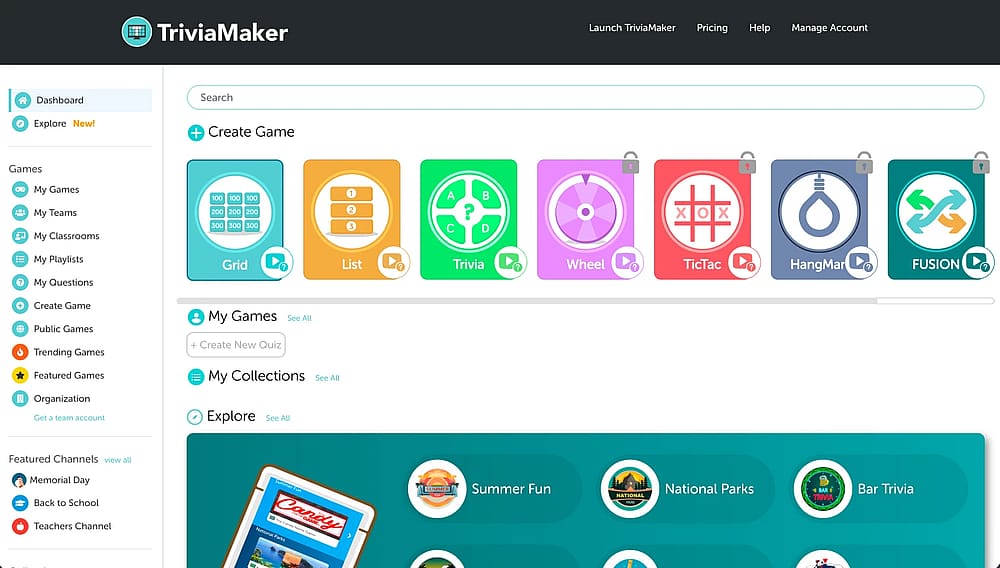Open the My Classrooms icon
The image size is (1000, 568).
tap(20, 236)
